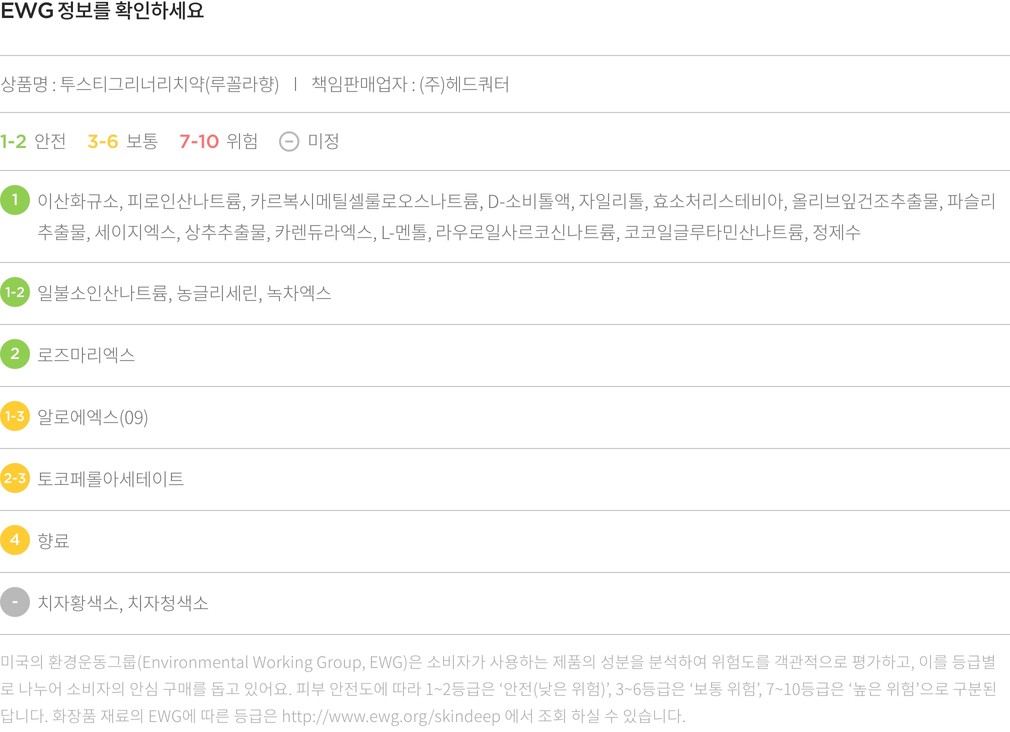Click the yellow grade 4 badge
1010x732 pixels.
pyautogui.click(x=15, y=540)
